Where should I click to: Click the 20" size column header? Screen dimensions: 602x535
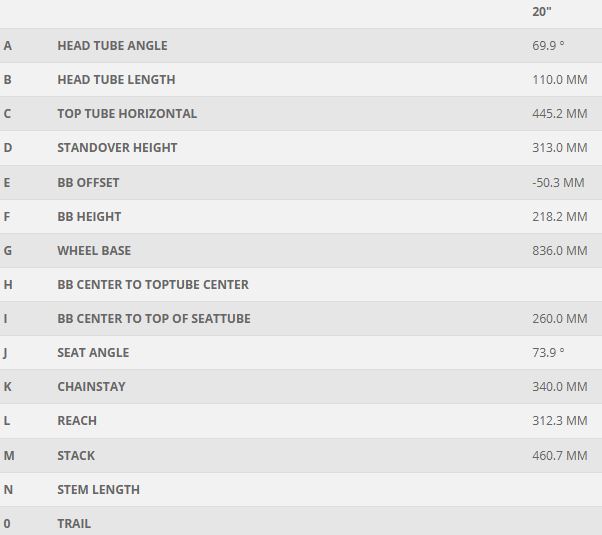542,12
